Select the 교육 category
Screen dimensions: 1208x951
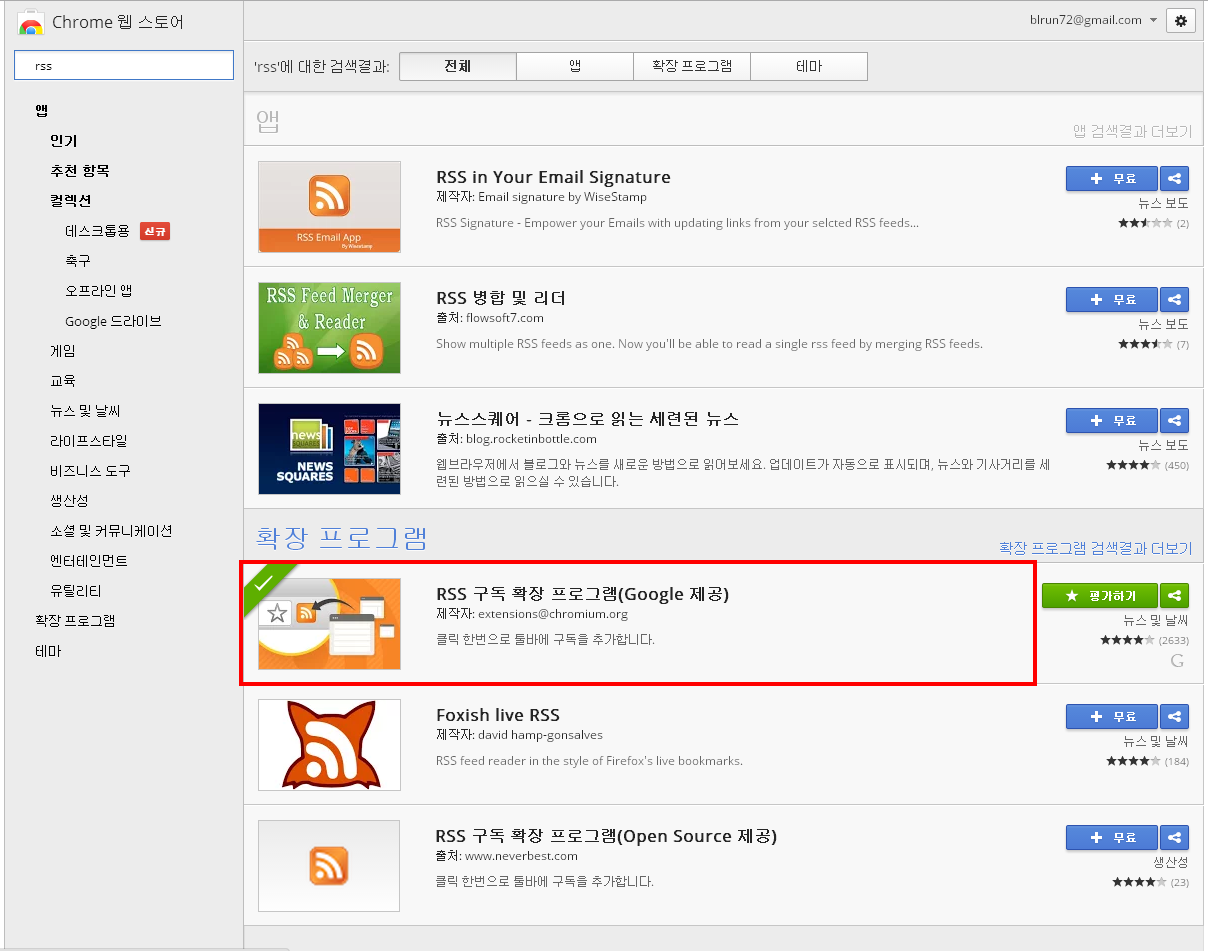coord(63,381)
